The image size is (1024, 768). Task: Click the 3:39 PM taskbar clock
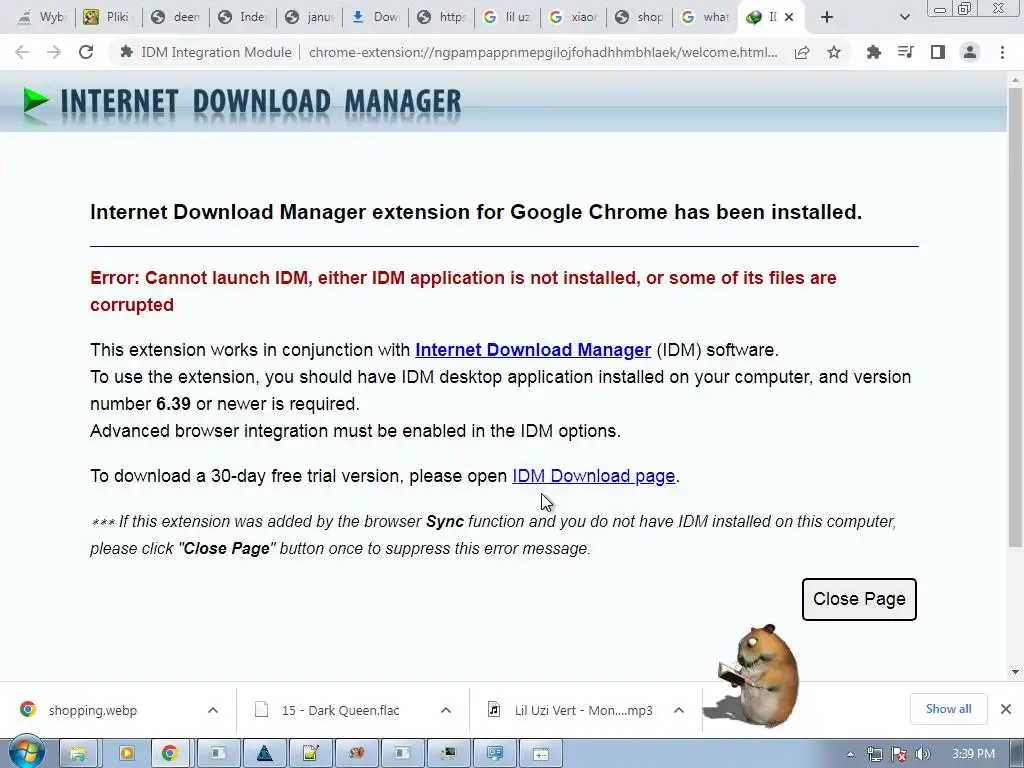point(973,754)
